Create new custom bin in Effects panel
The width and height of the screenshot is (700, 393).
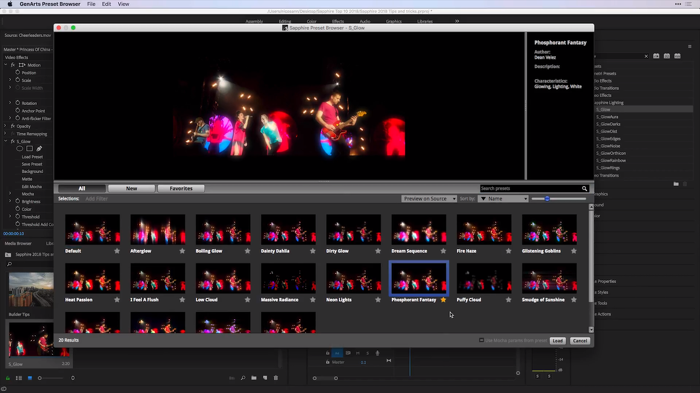pyautogui.click(x=676, y=184)
